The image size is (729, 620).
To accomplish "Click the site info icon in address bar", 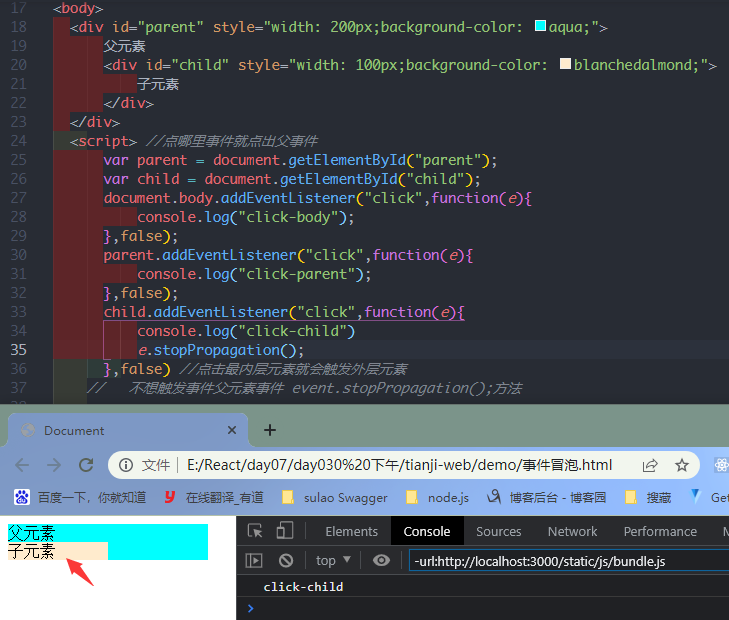I will (x=126, y=465).
